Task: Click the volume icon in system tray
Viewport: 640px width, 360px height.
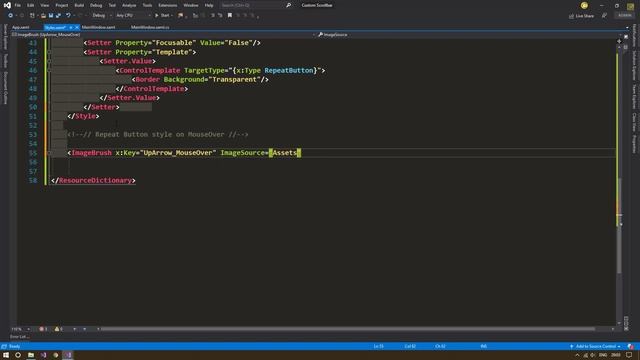Action: coord(593,355)
